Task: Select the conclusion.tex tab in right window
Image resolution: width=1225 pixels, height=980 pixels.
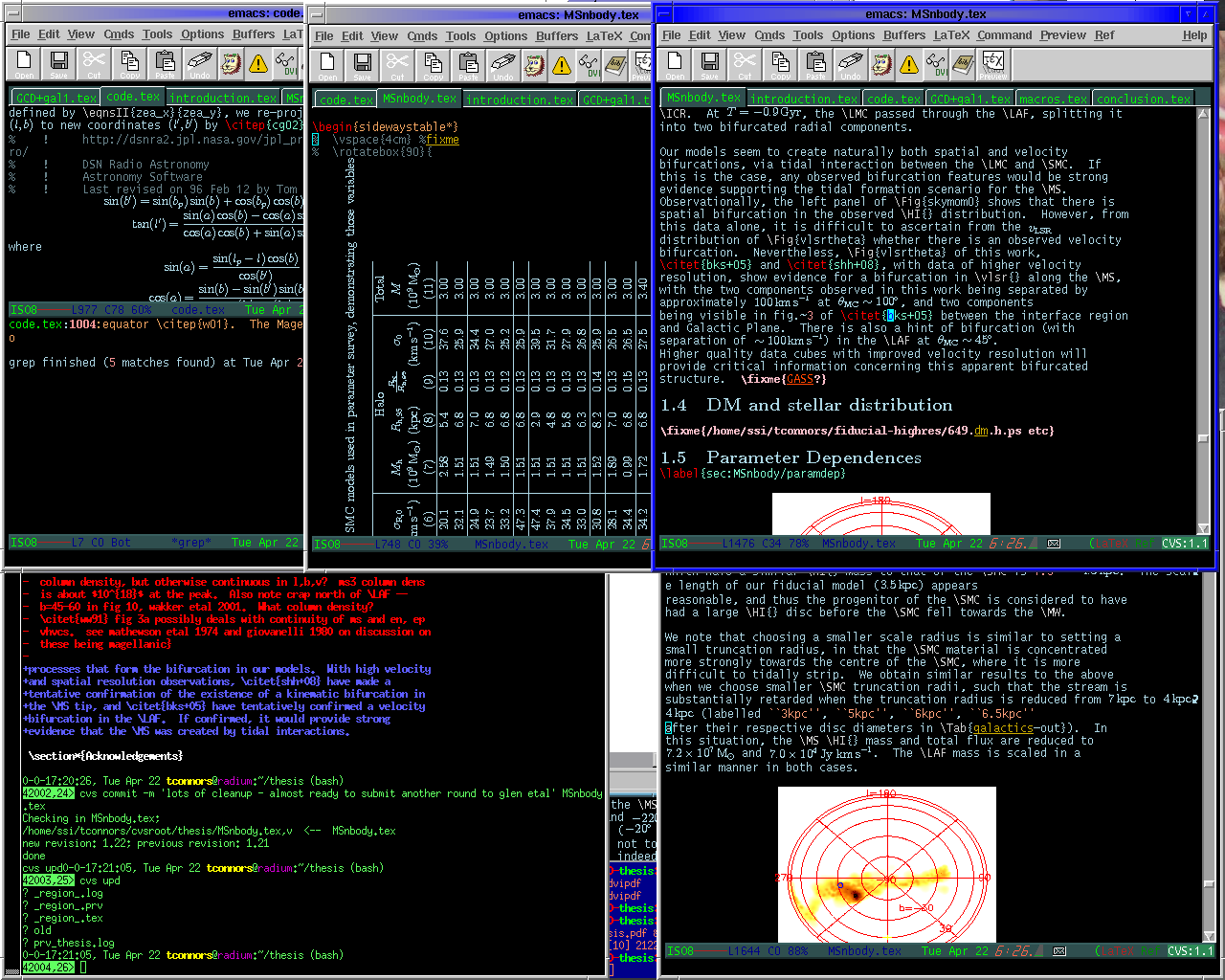Action: point(1144,99)
